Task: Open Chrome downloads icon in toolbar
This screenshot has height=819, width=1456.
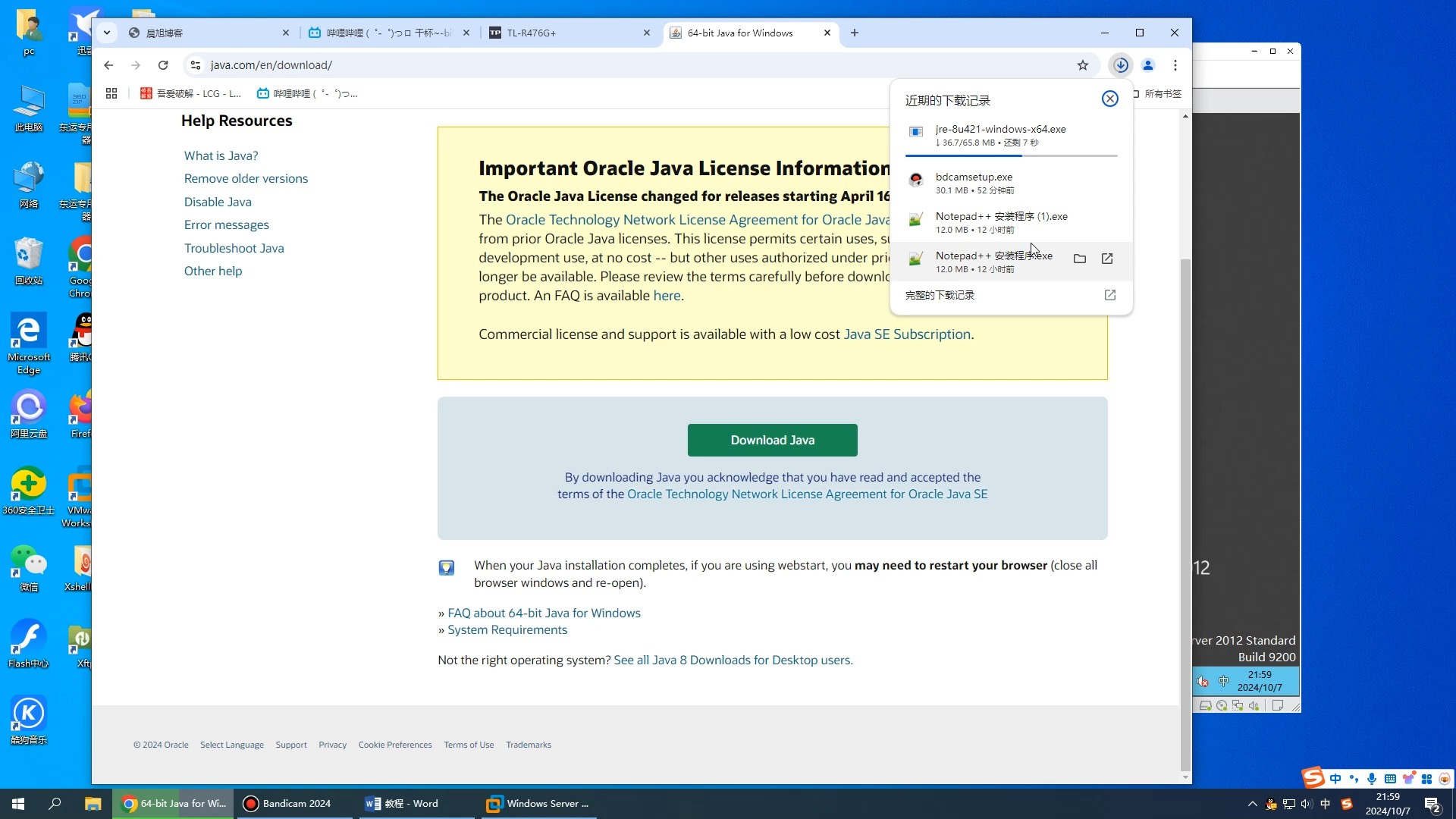Action: [x=1121, y=65]
